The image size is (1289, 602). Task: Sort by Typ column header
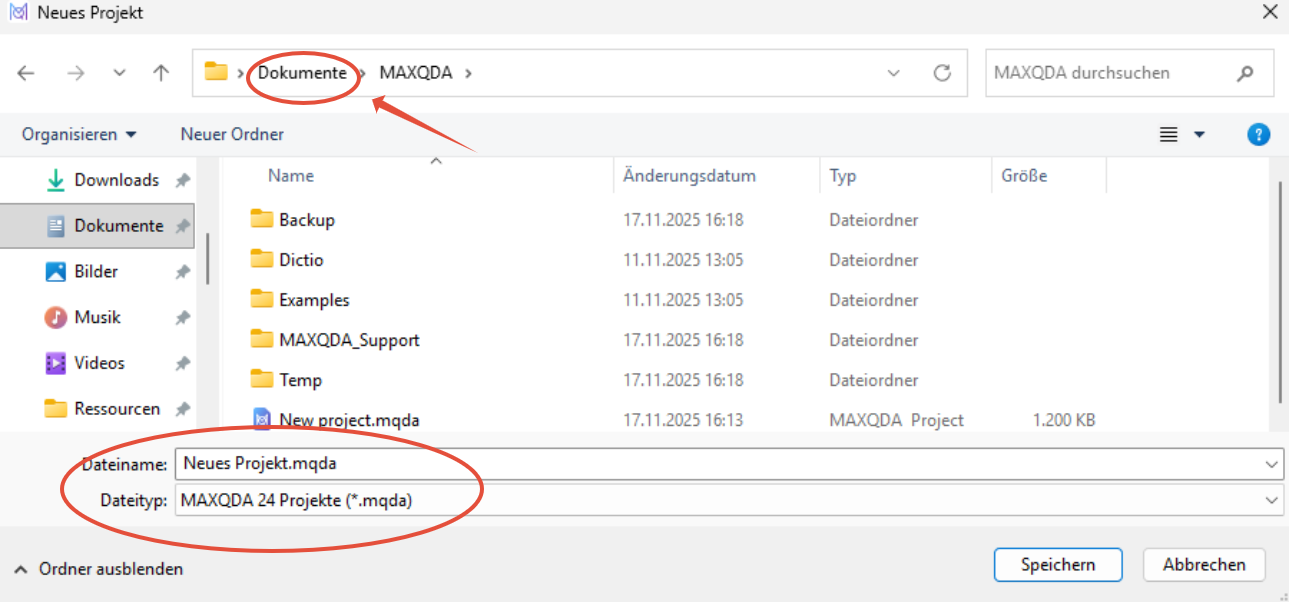[x=843, y=176]
